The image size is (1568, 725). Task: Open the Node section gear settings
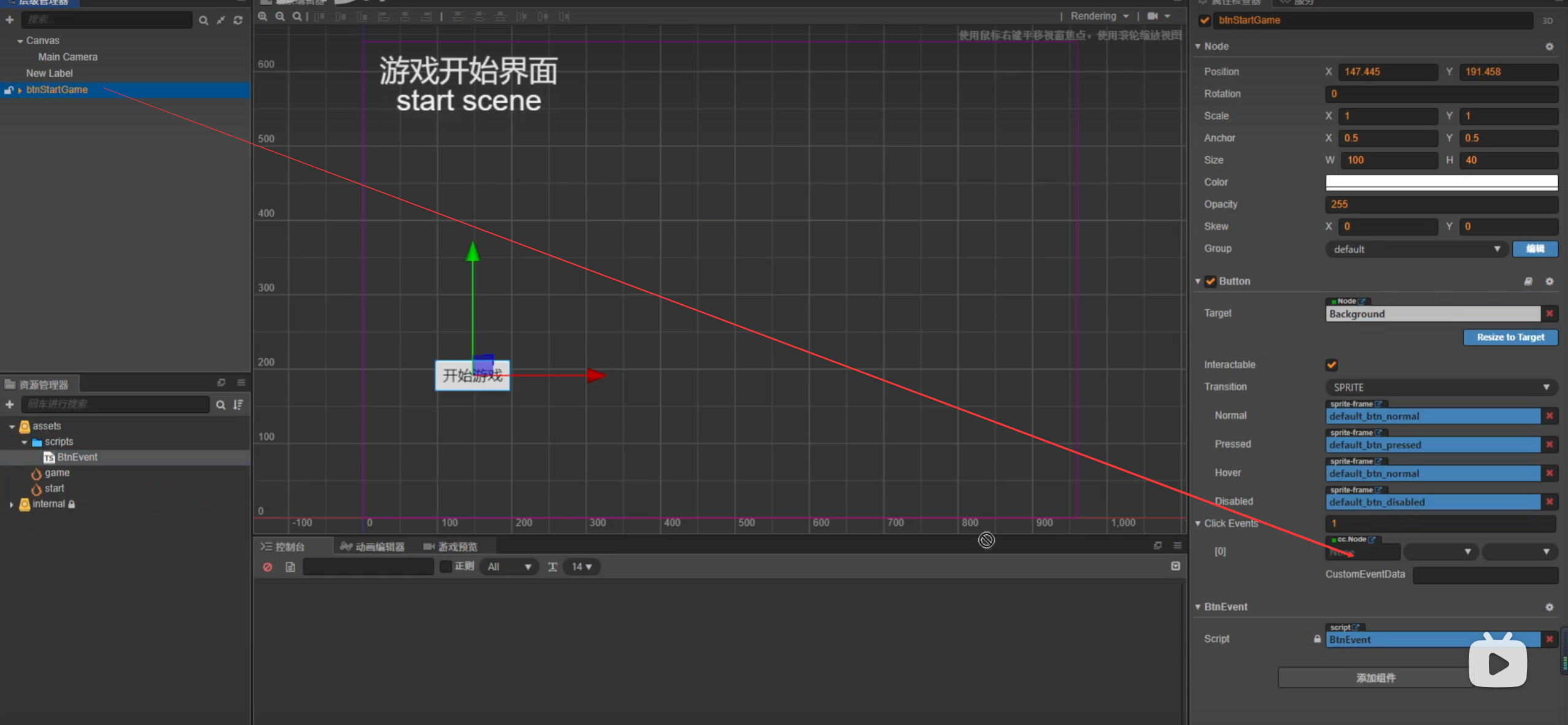(1550, 47)
